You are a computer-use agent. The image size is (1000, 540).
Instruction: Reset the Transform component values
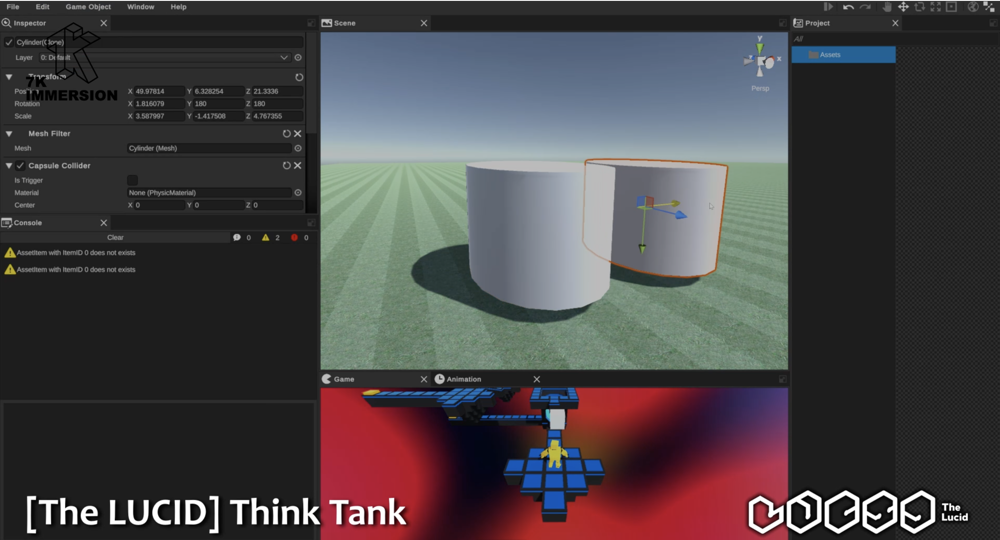(298, 77)
